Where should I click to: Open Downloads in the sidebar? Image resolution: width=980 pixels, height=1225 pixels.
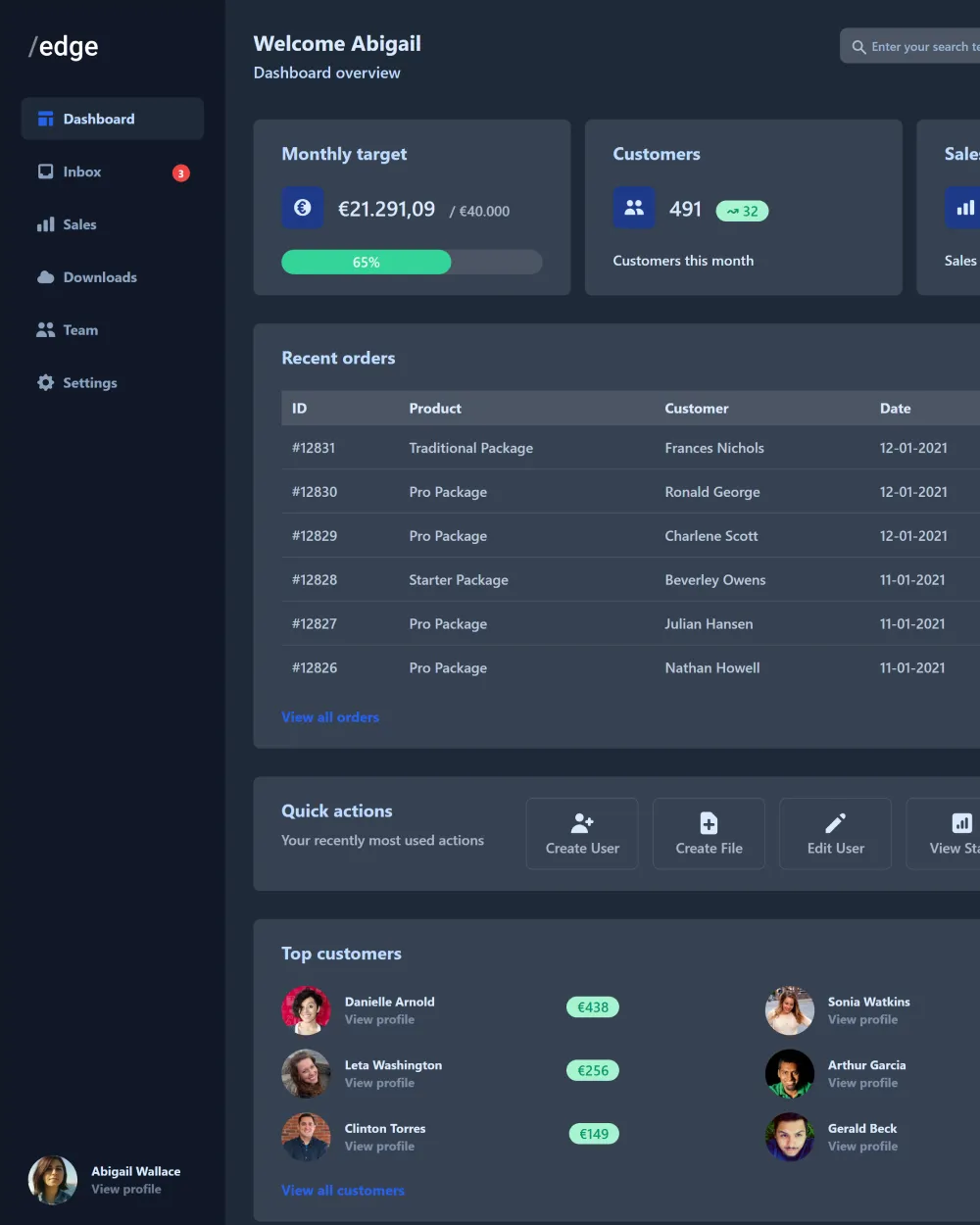[113, 277]
